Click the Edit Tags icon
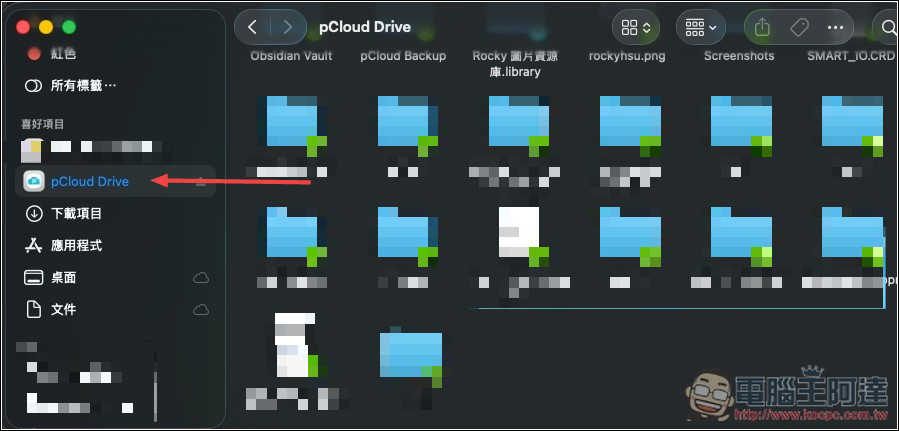The width and height of the screenshot is (899, 431). pos(799,27)
